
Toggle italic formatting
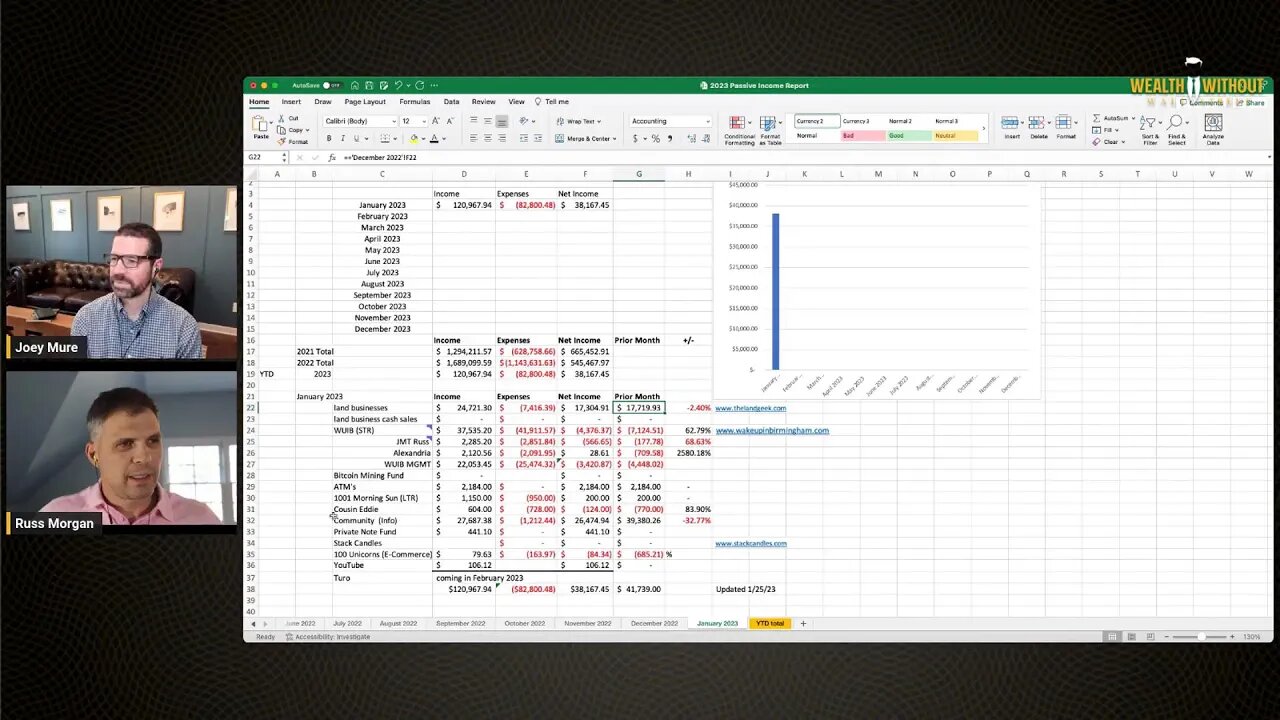342,138
